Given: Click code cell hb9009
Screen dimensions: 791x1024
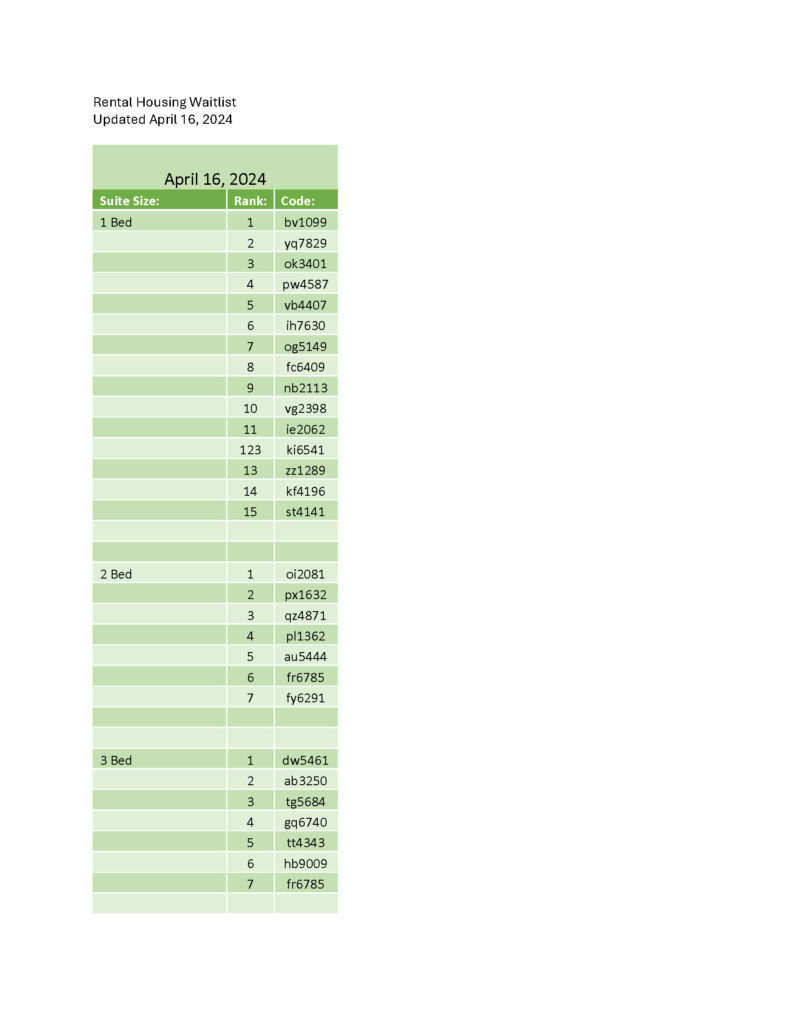Looking at the screenshot, I should pyautogui.click(x=306, y=863).
